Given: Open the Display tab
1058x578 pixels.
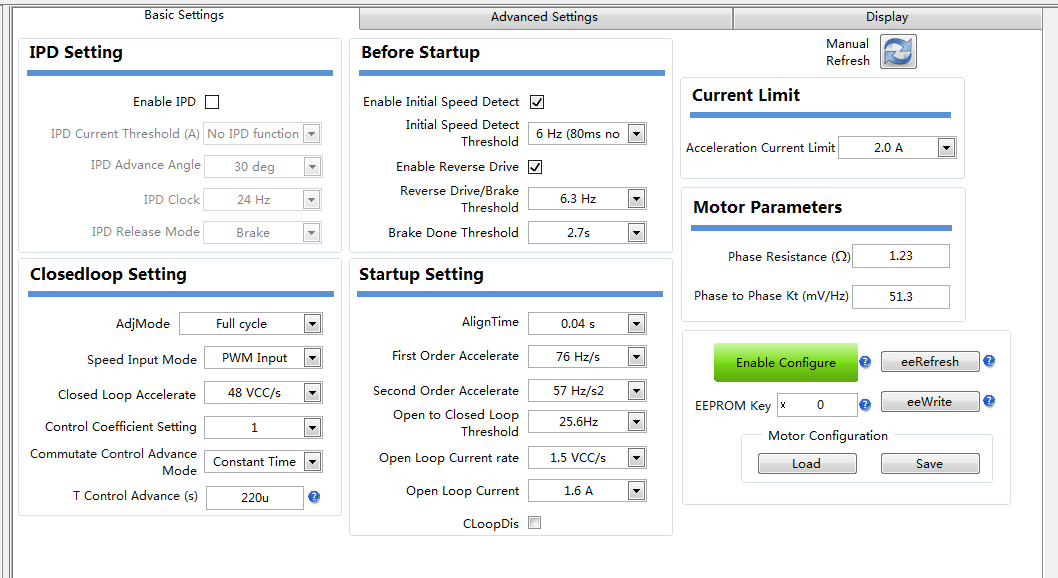Looking at the screenshot, I should [x=887, y=17].
